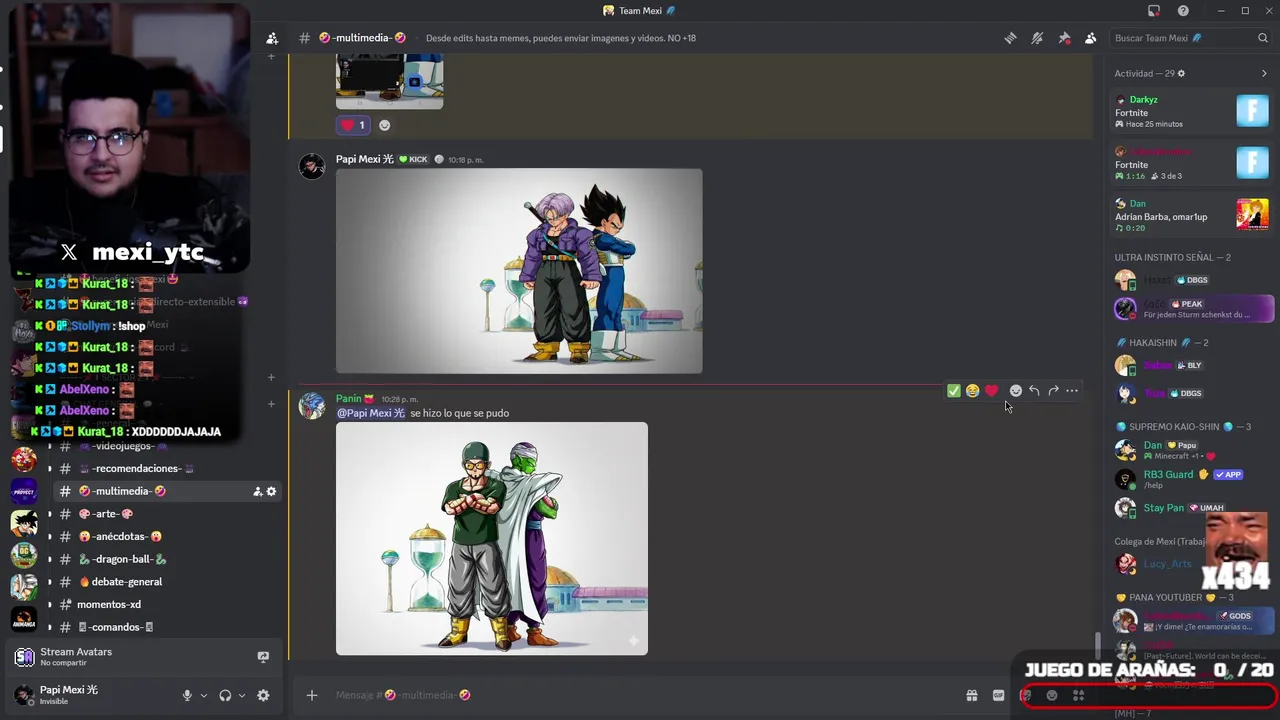Open Panin's Piccolo fan-art image
The image size is (1280, 720).
pos(492,539)
